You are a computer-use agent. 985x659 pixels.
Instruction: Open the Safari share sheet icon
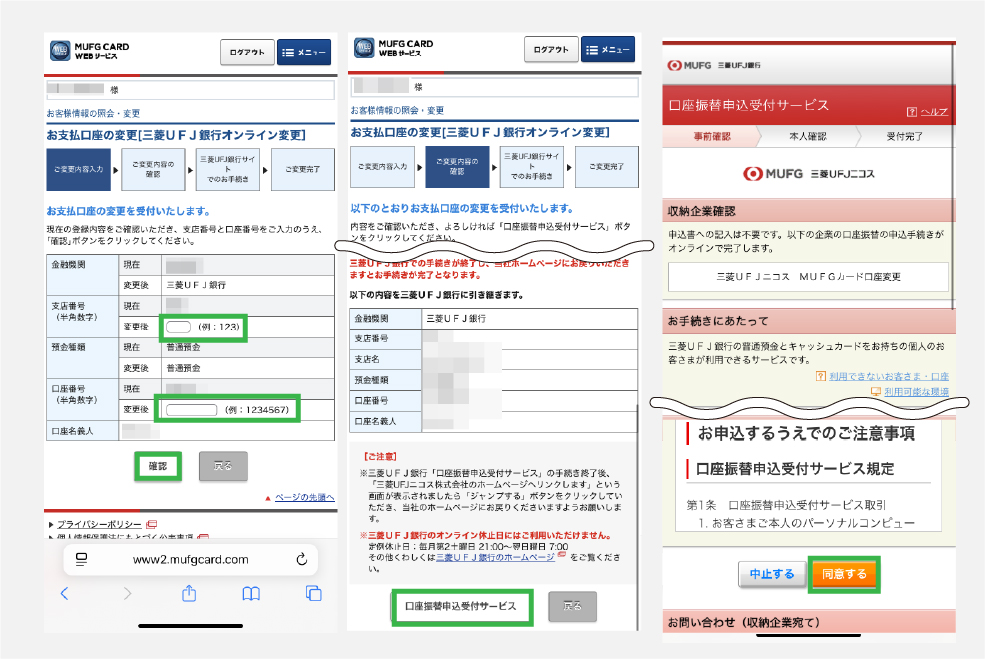tap(189, 593)
